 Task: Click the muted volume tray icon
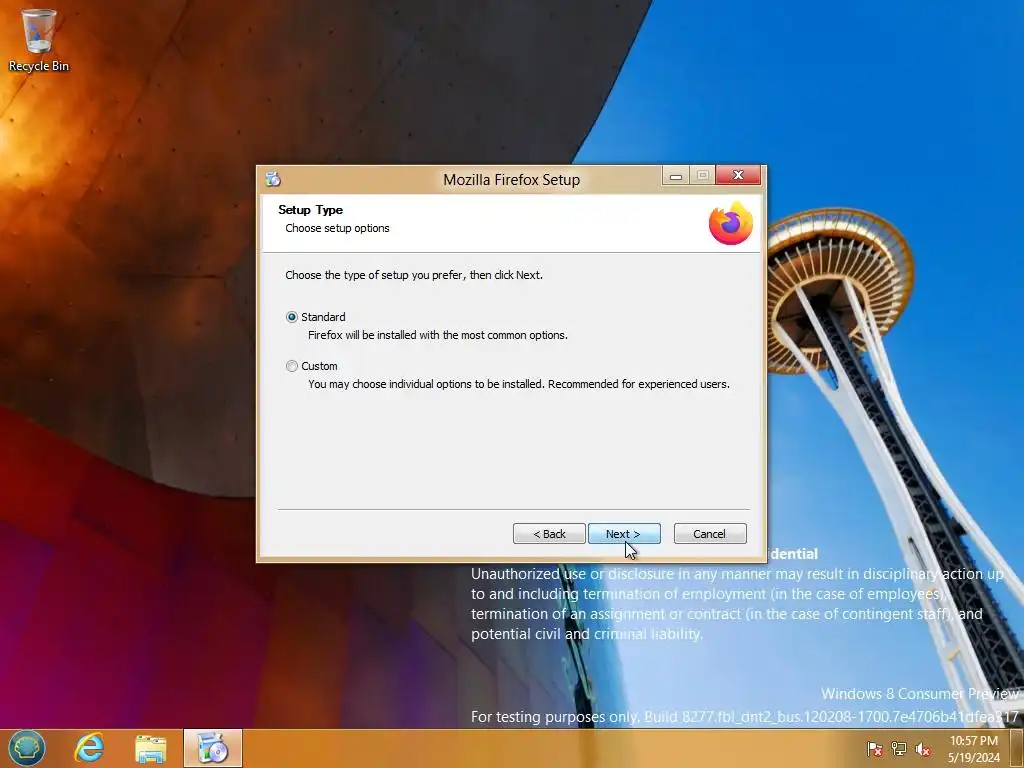[x=922, y=749]
